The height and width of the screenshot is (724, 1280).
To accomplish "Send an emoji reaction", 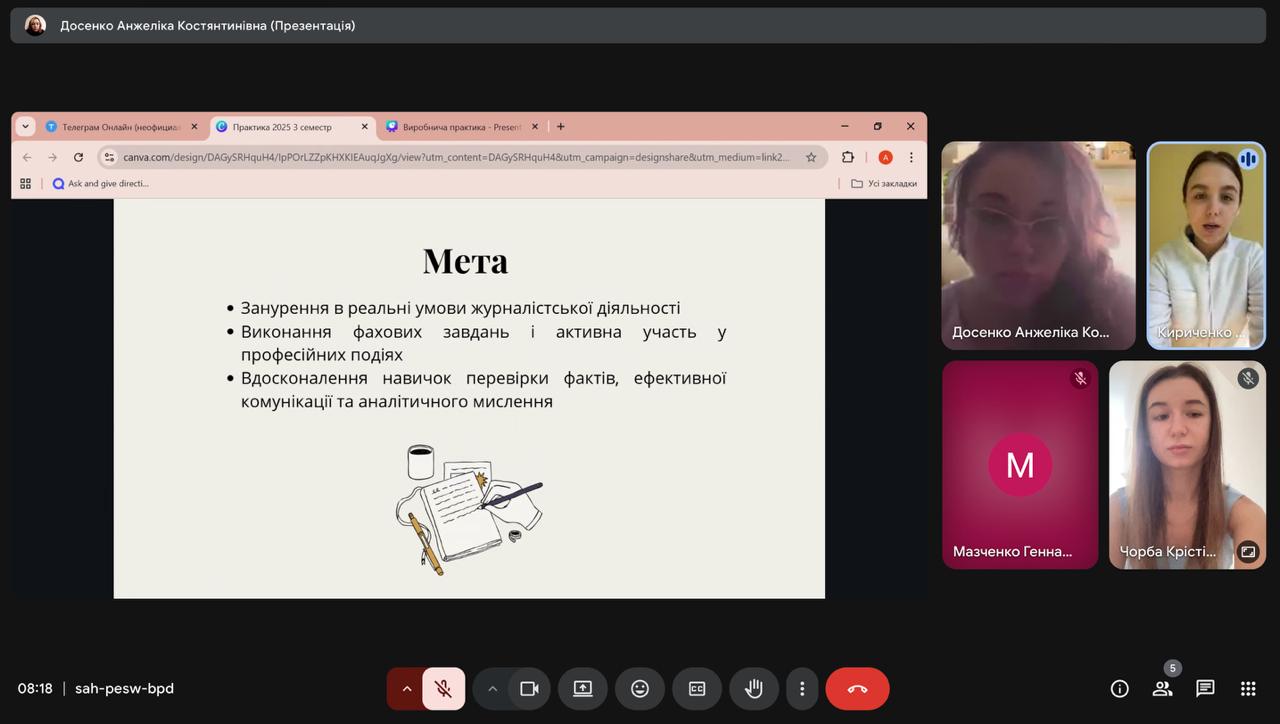I will [x=640, y=689].
